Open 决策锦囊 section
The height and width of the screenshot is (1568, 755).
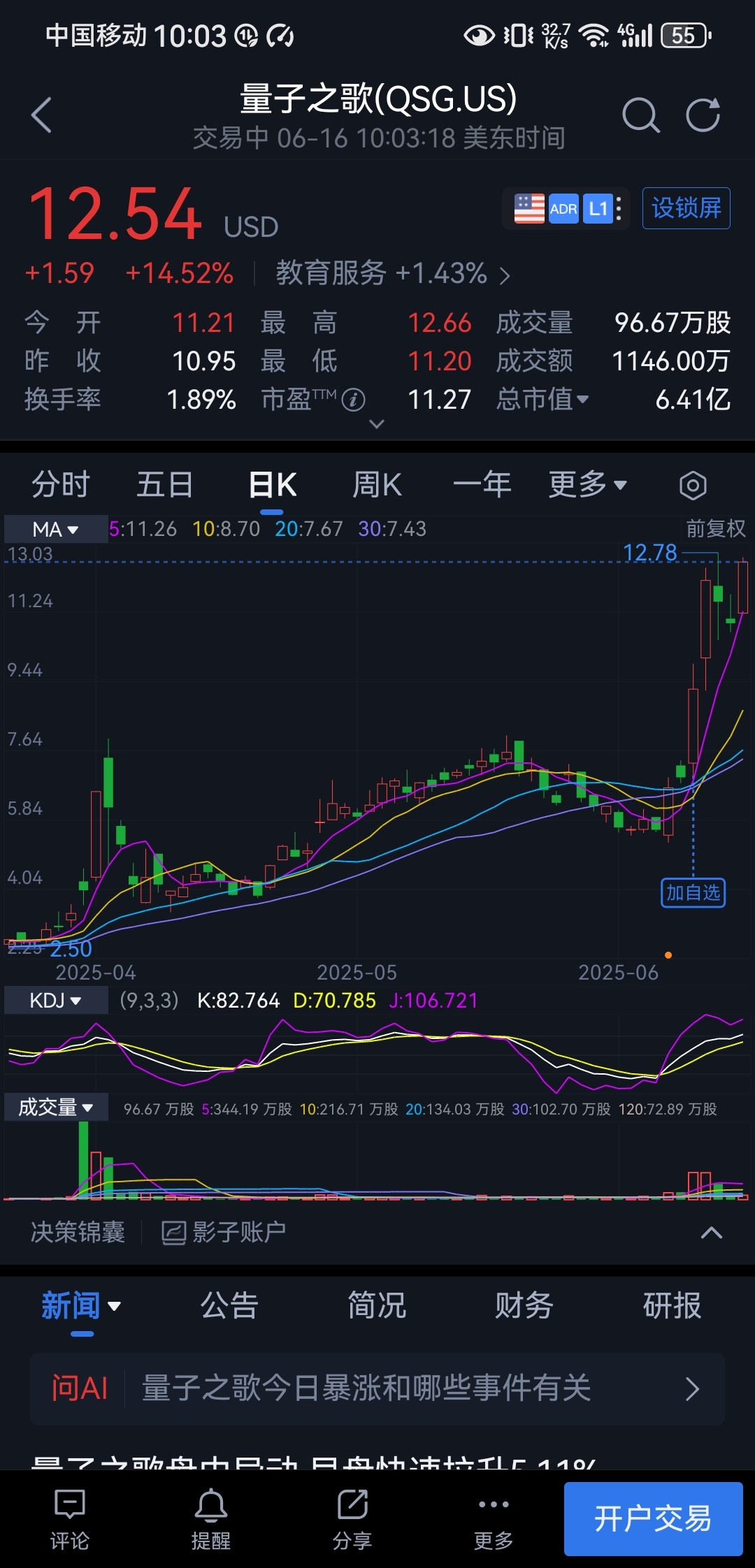pyautogui.click(x=78, y=1233)
